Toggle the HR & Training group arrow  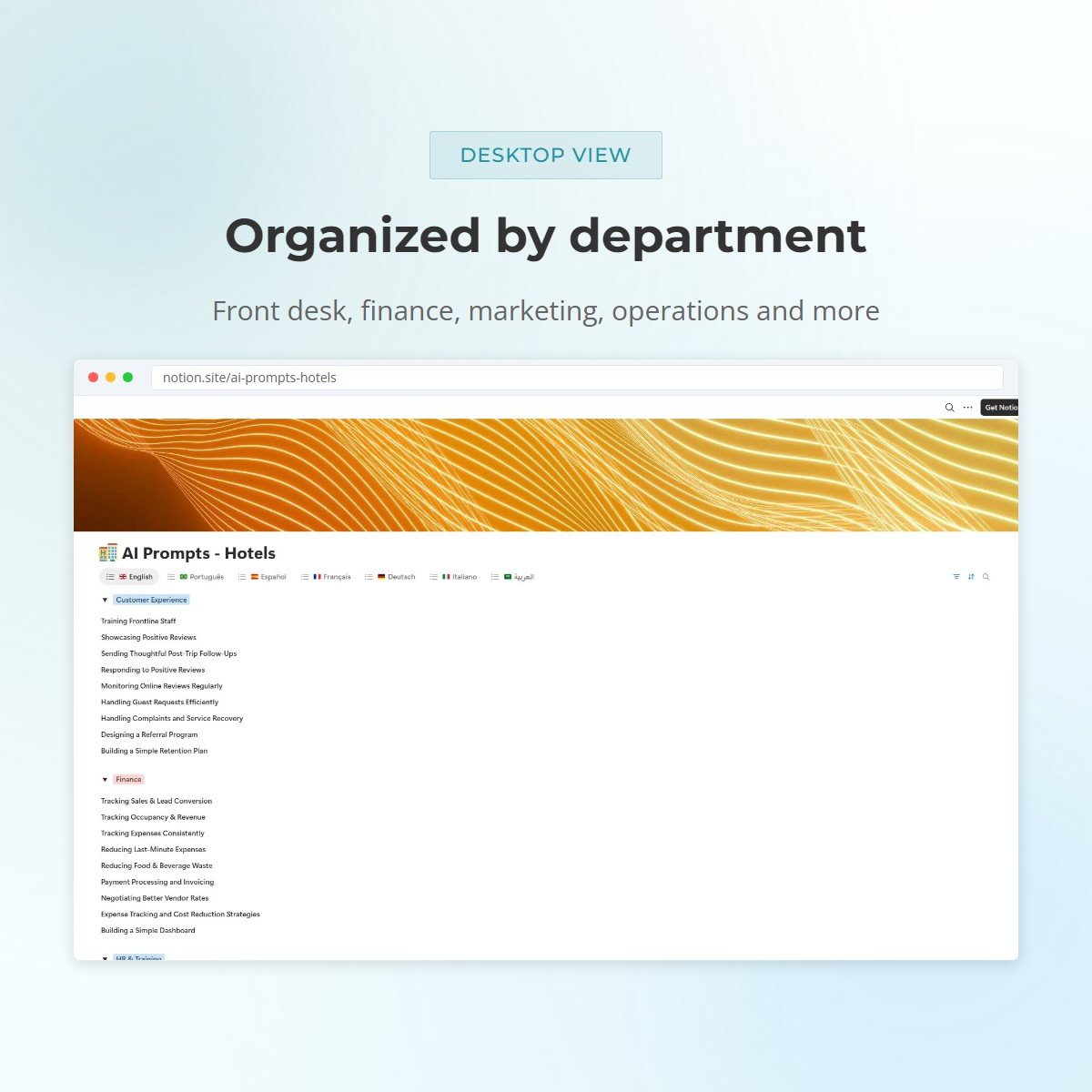click(x=105, y=958)
